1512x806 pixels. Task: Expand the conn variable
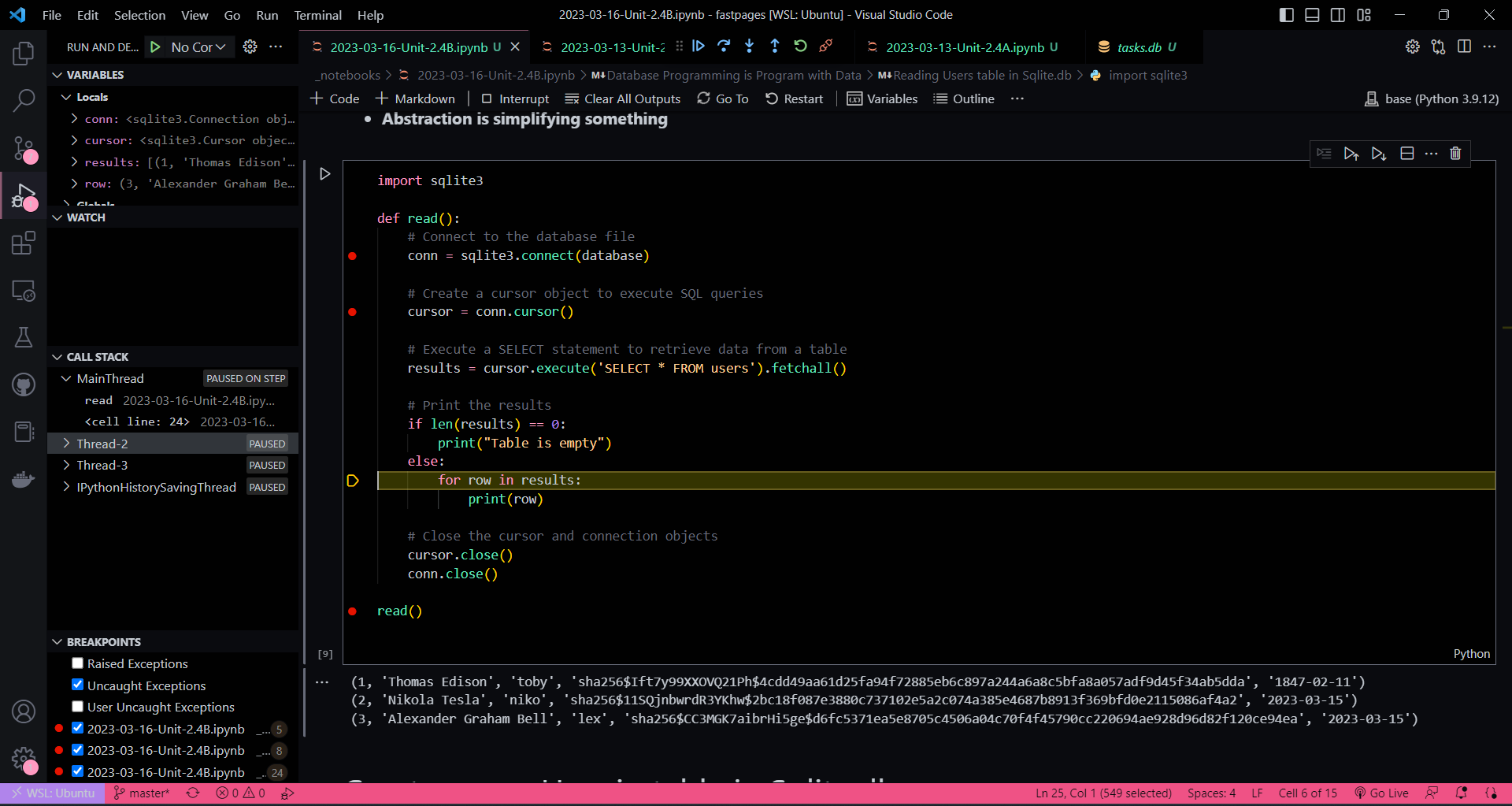(x=74, y=119)
